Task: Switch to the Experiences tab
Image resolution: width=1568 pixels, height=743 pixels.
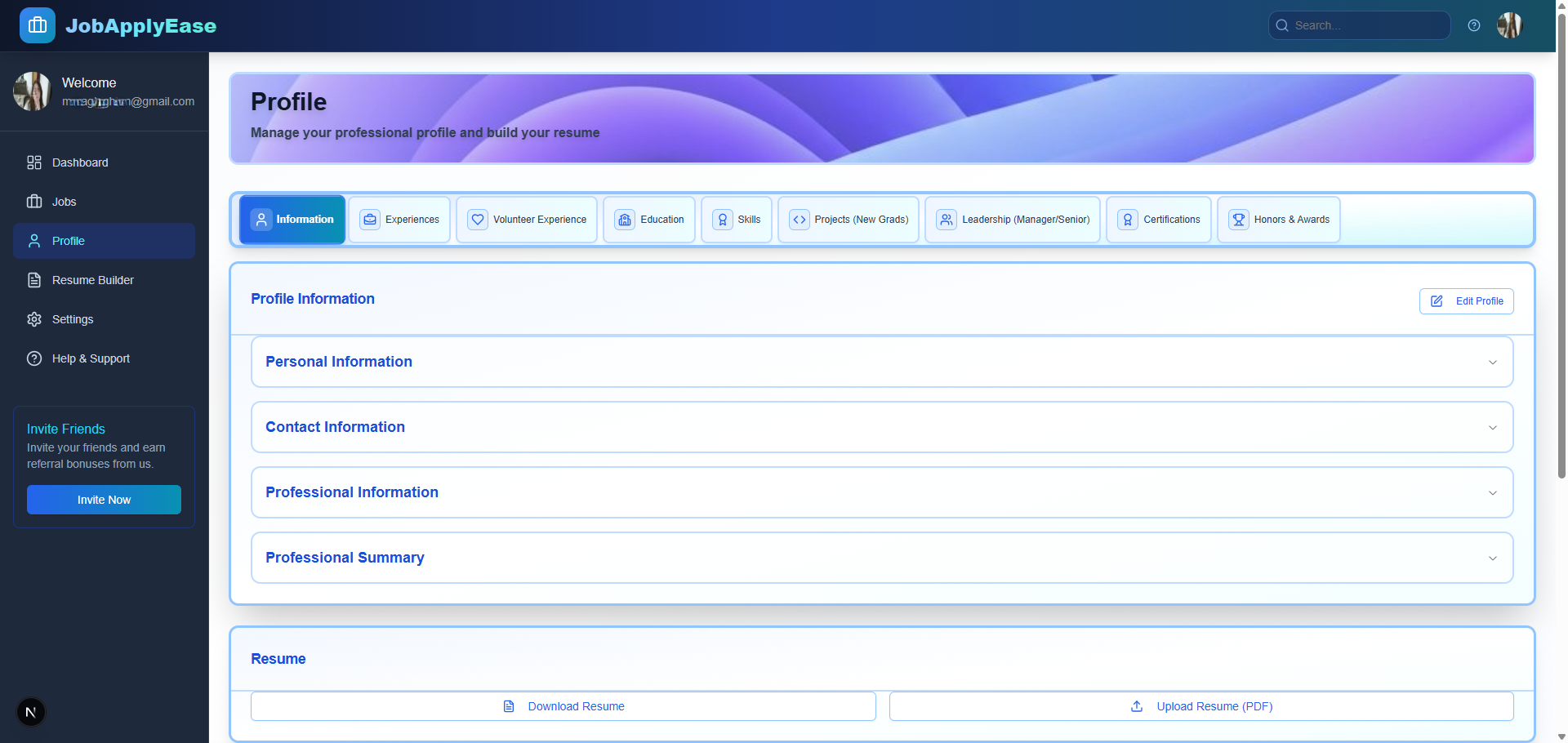Action: coord(400,220)
